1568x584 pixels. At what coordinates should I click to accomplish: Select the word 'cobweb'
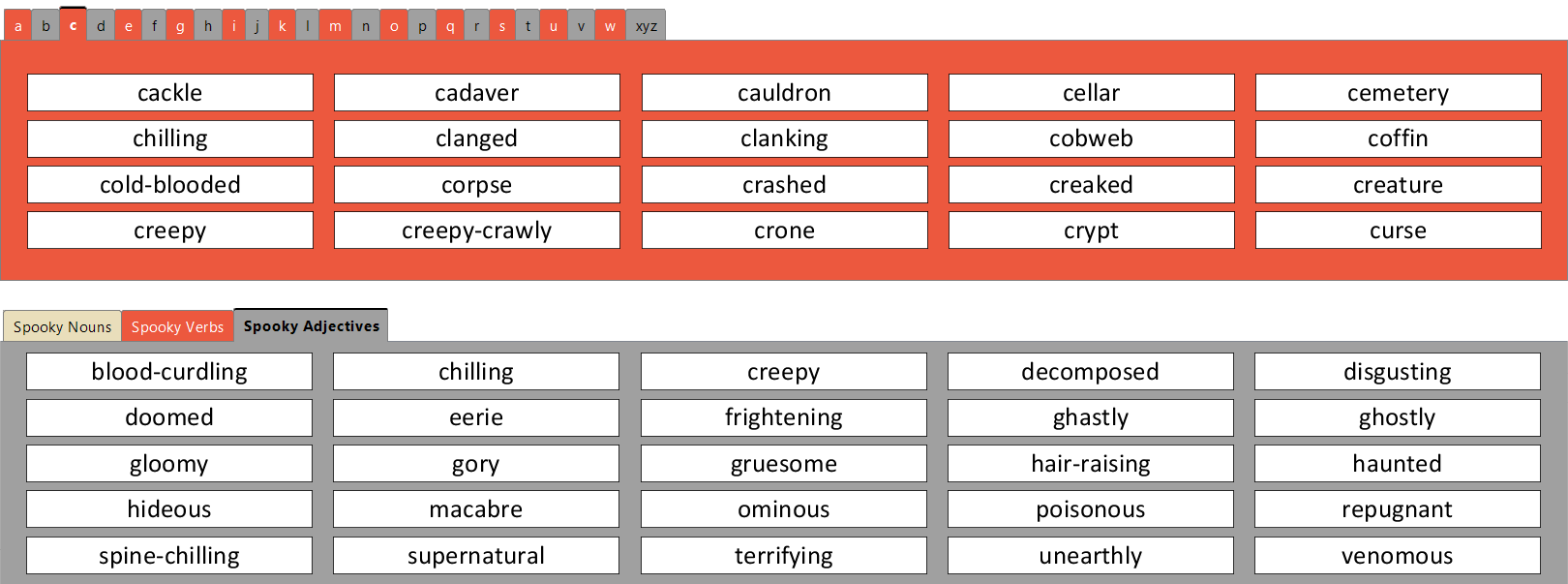click(1091, 138)
